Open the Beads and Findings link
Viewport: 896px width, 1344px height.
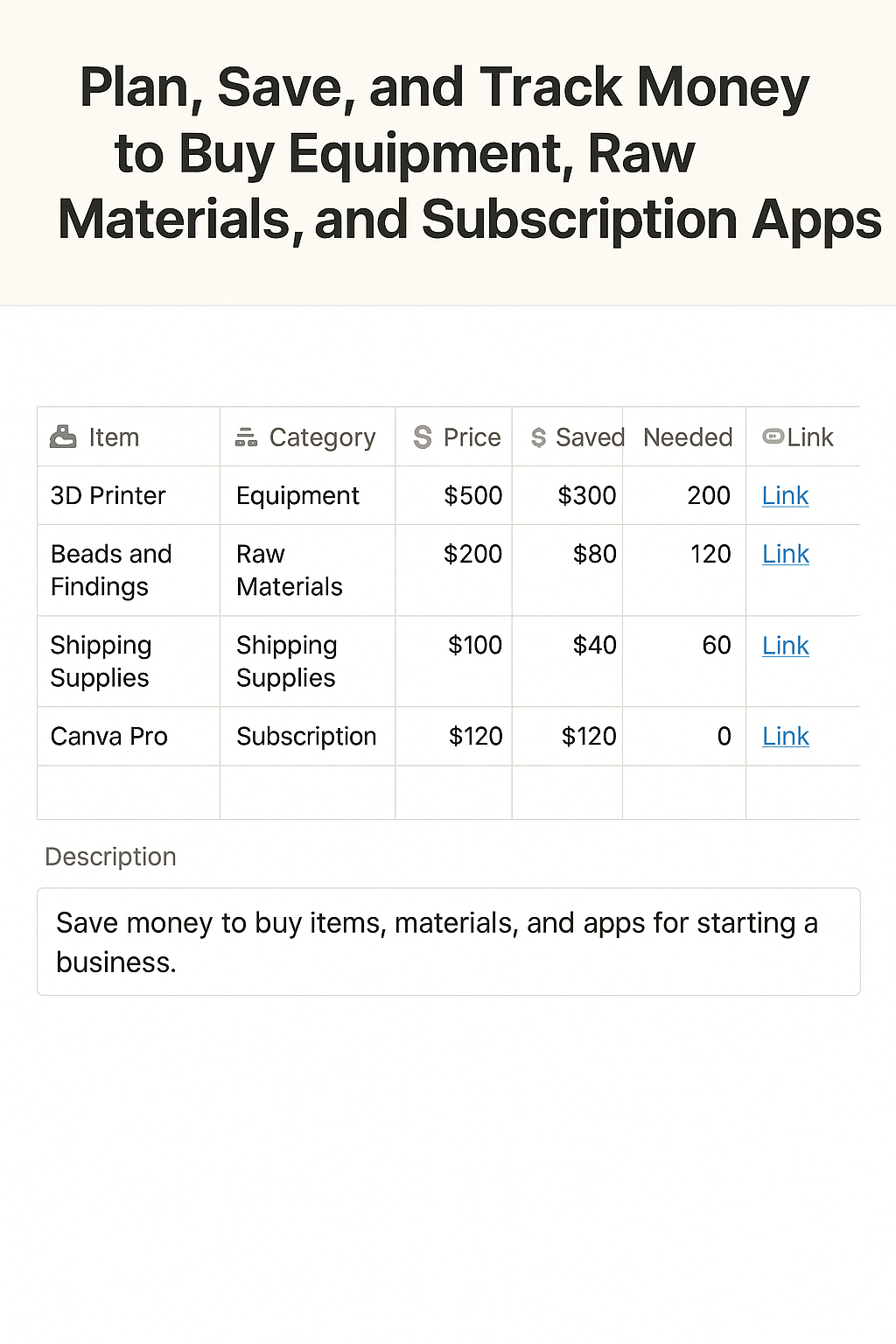[785, 555]
